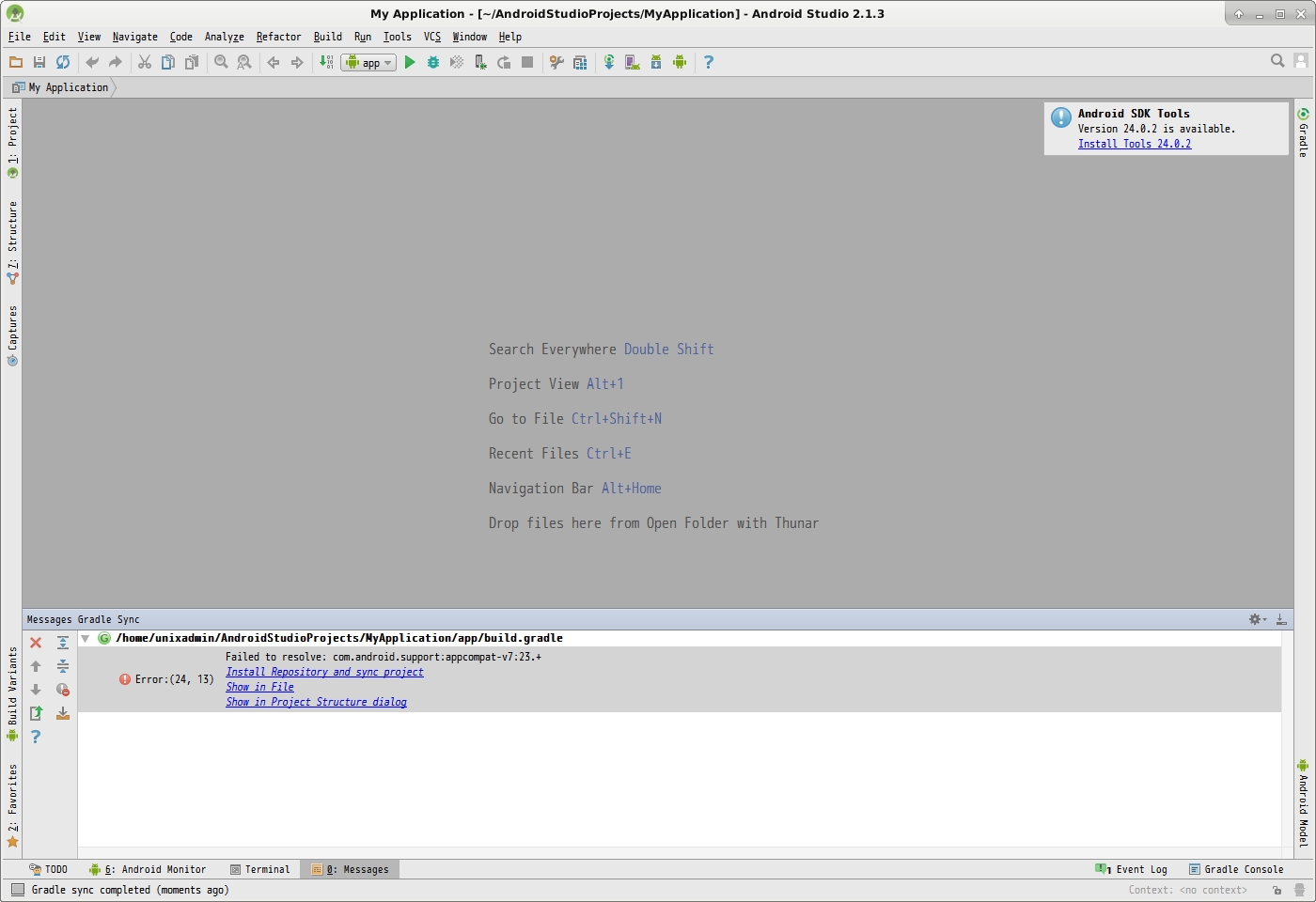
Task: Collapse the build.gradle message tree node
Action: pyautogui.click(x=86, y=639)
